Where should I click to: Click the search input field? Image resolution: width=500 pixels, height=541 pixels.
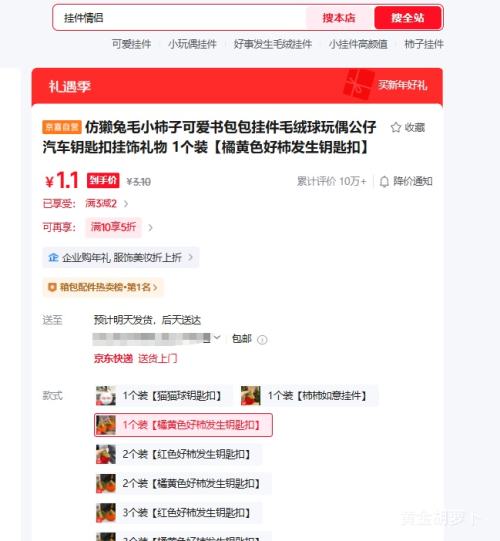tap(179, 18)
